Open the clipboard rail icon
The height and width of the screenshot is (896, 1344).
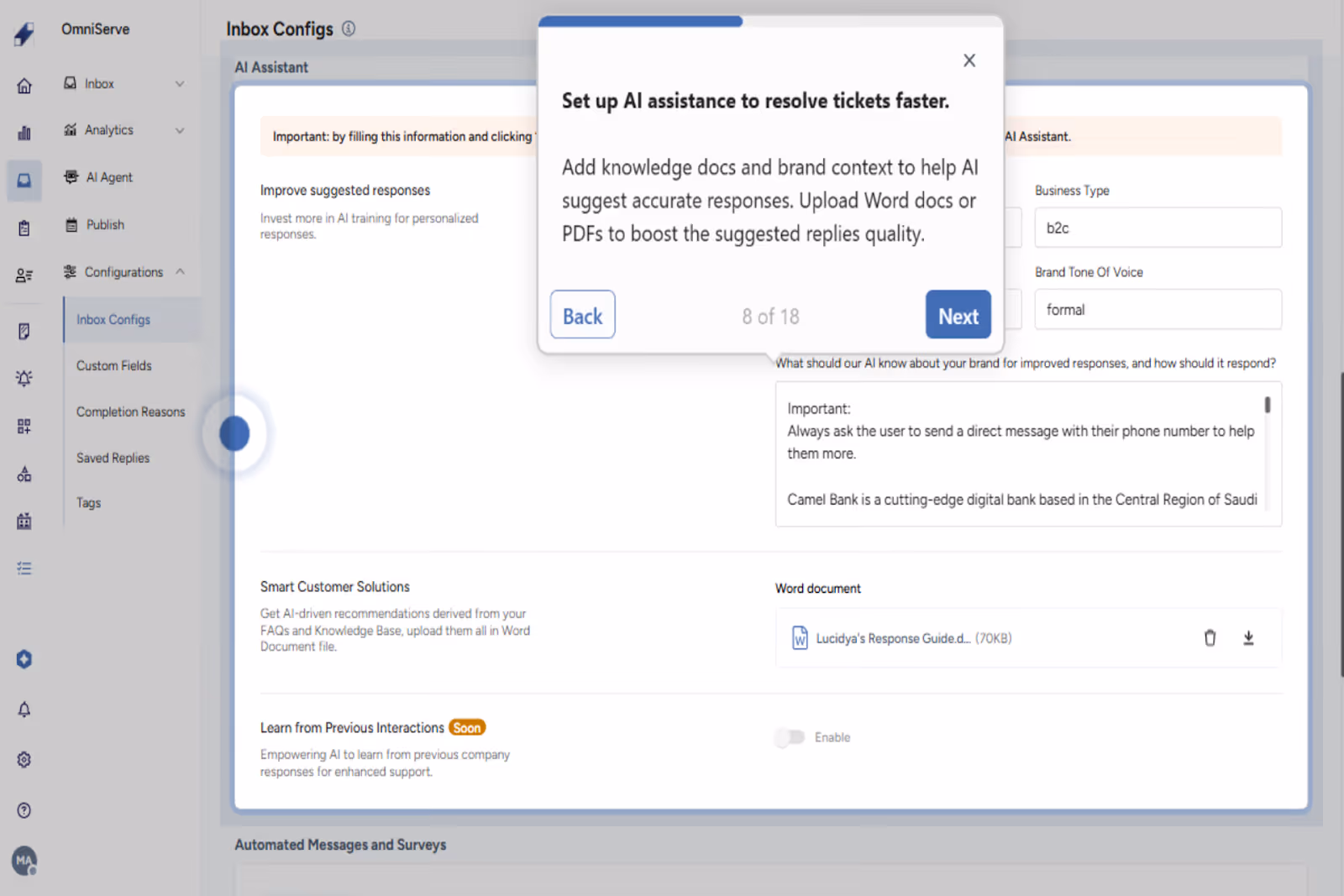pyautogui.click(x=24, y=228)
